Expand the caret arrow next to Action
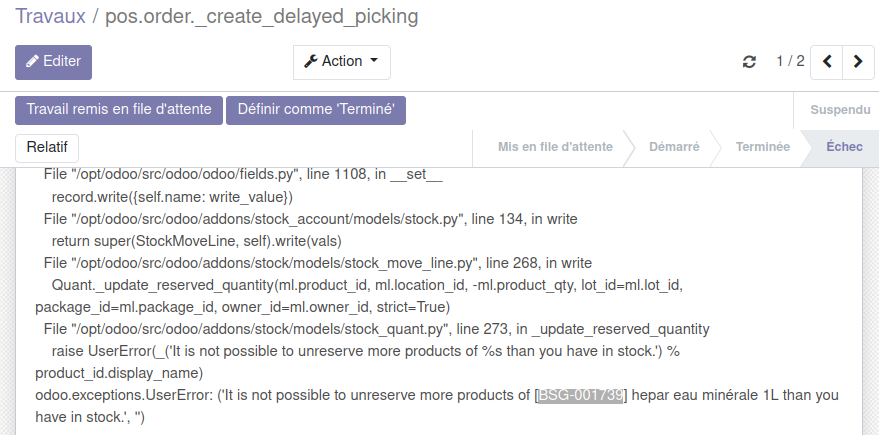 coord(374,61)
